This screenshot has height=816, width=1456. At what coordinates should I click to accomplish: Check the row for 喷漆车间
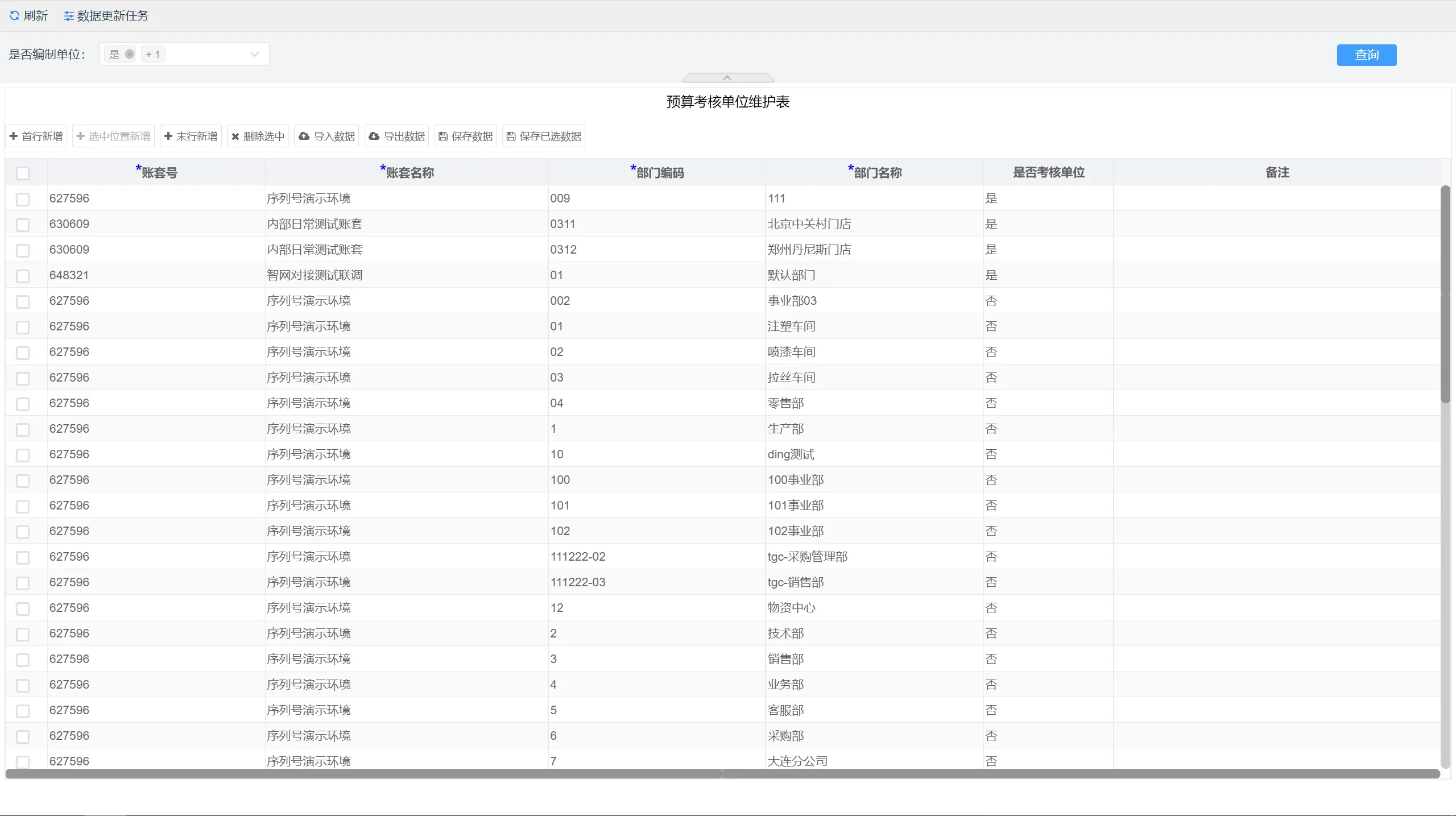pos(23,353)
